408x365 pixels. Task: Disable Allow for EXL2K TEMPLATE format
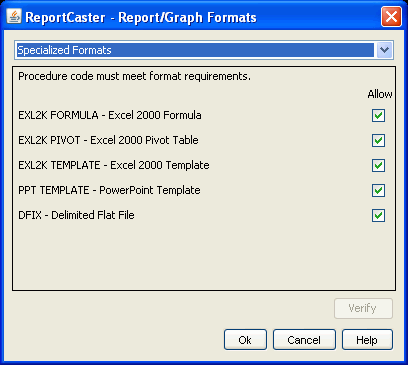click(378, 166)
